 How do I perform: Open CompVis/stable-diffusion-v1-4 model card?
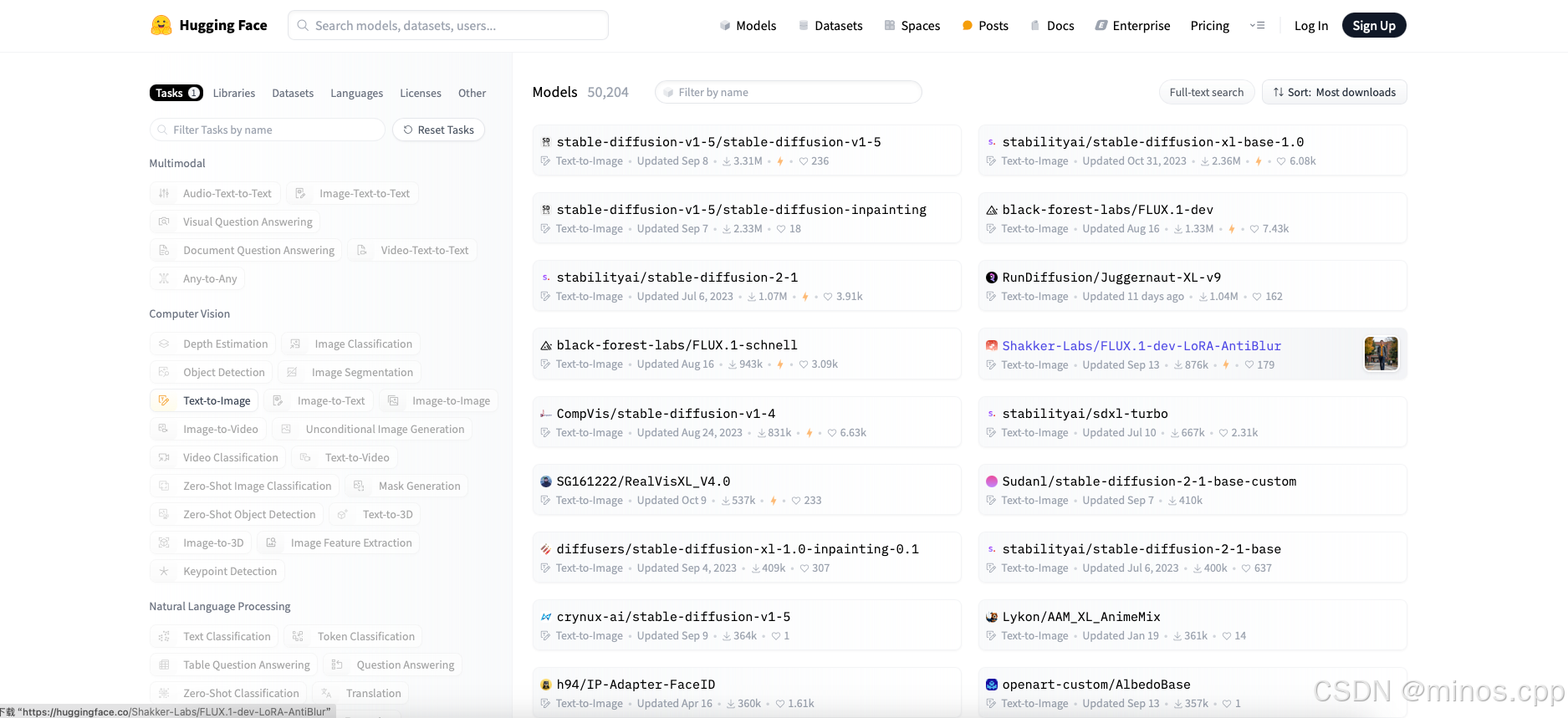pyautogui.click(x=746, y=422)
